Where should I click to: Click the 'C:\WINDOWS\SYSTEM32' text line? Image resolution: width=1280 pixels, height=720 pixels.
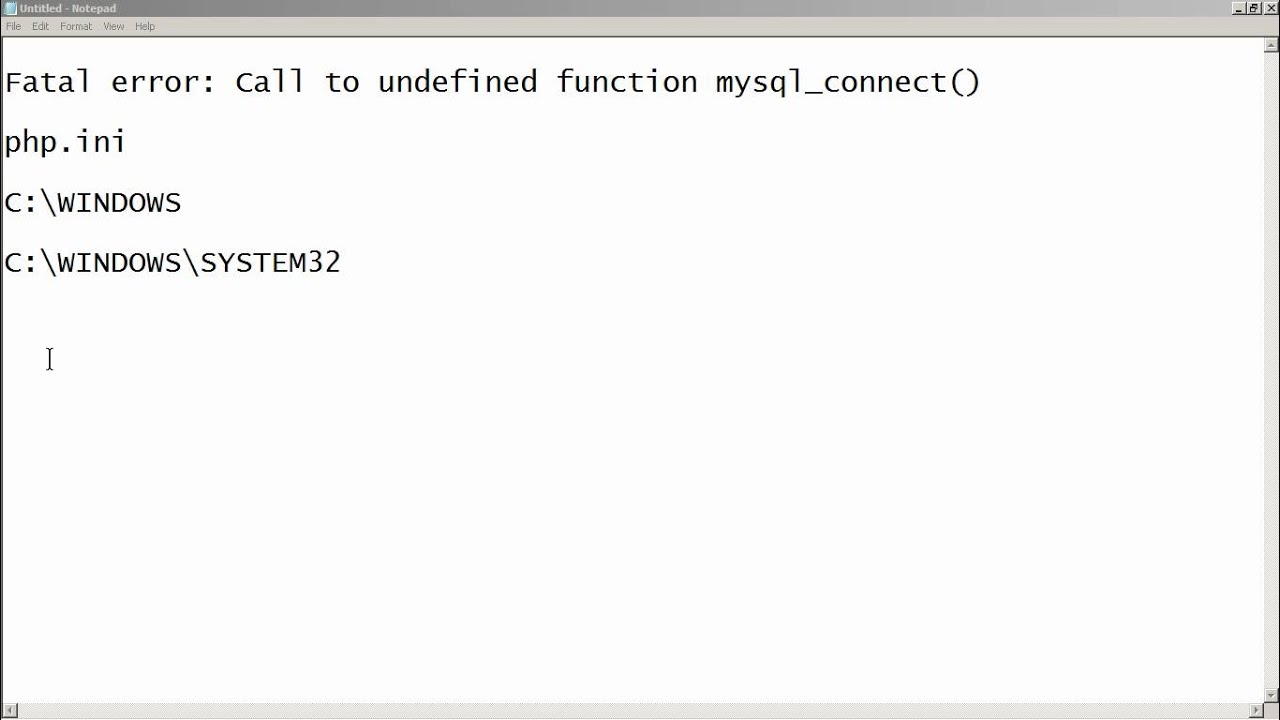tap(172, 262)
